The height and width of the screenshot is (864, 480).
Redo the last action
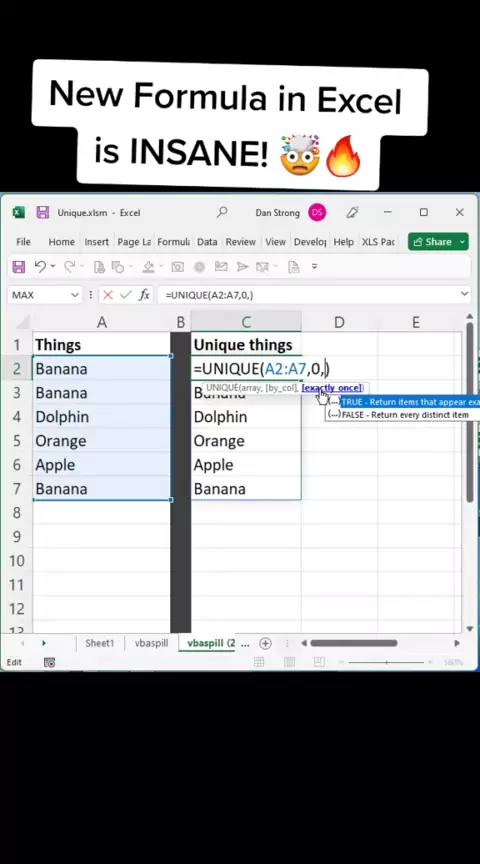click(x=69, y=267)
